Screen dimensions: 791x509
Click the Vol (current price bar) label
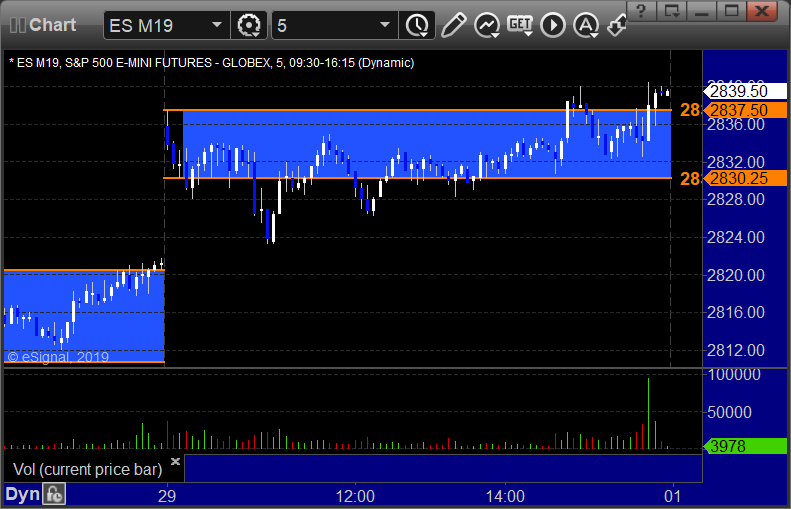coord(87,470)
